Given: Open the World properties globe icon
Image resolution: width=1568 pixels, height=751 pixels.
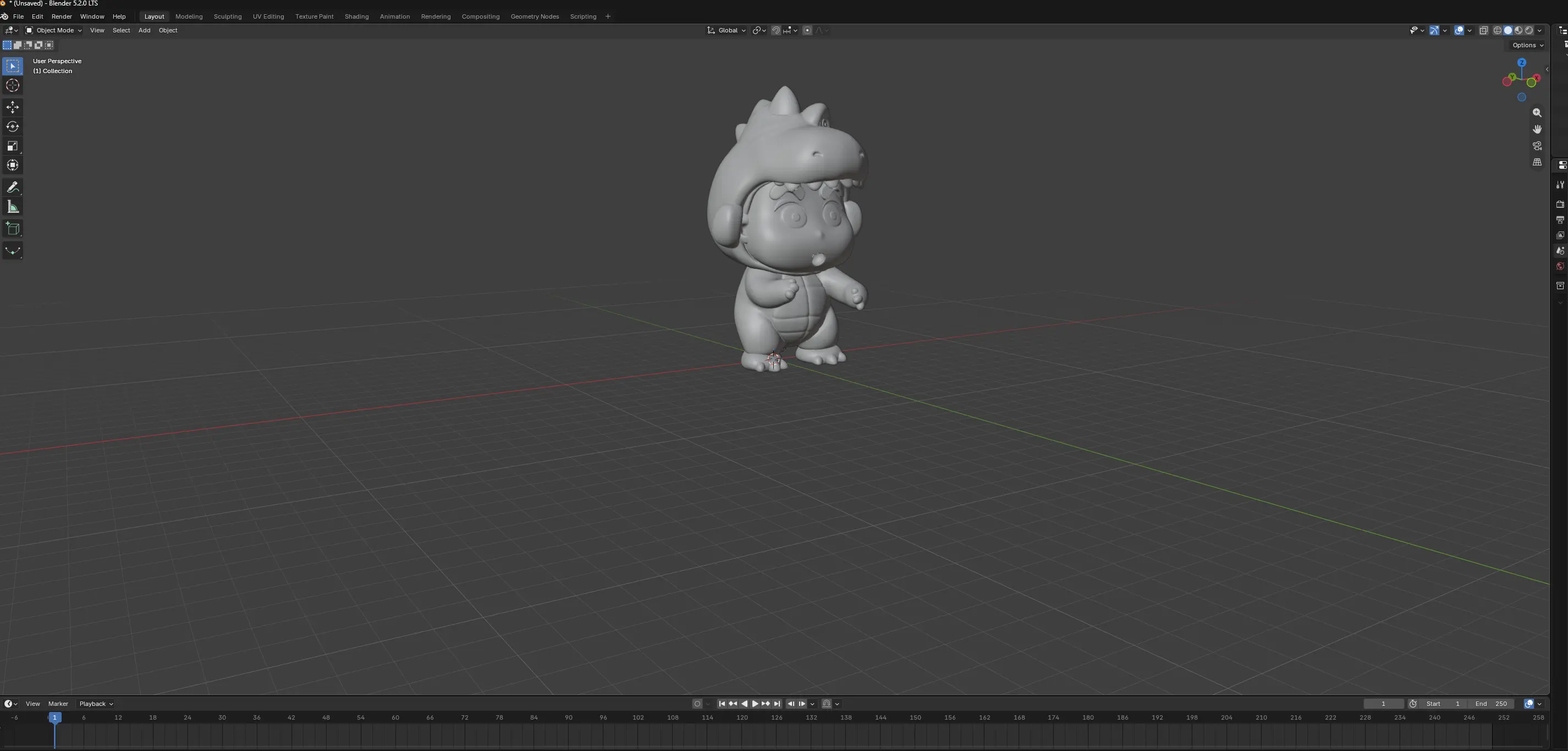Looking at the screenshot, I should coord(1560,267).
